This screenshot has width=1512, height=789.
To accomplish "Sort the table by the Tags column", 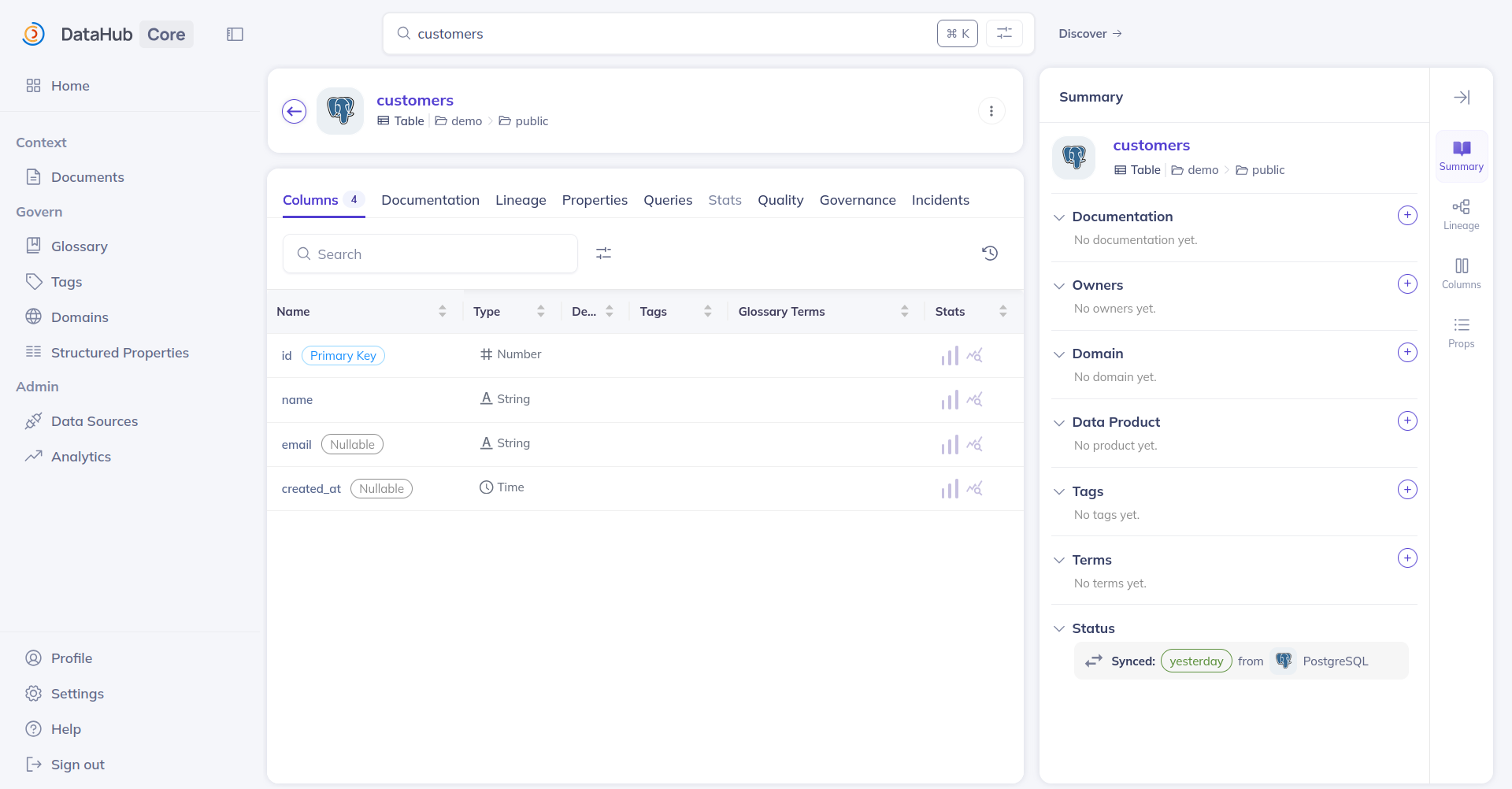I will [x=708, y=312].
